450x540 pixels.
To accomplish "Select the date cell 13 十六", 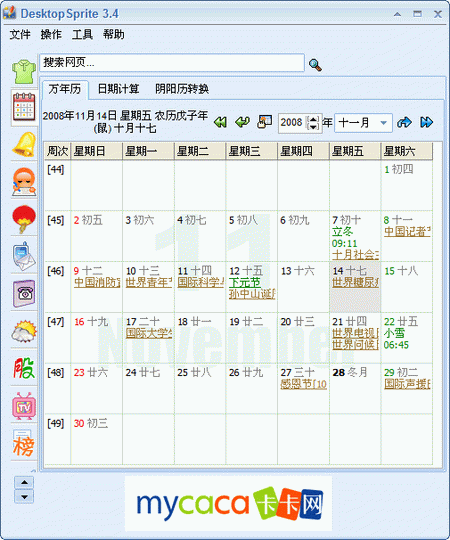I will click(303, 287).
